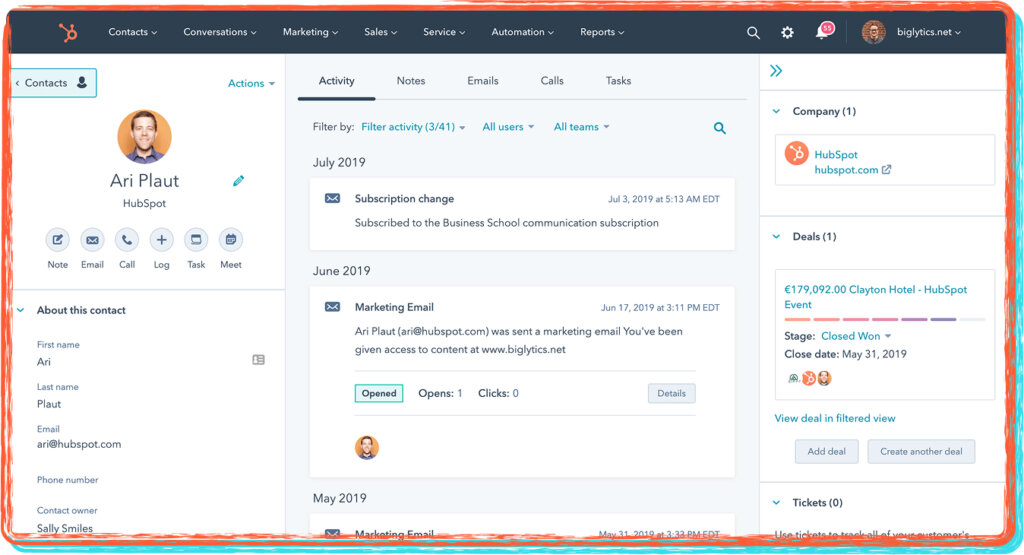Go back to Contacts list
Screen dimensions: 1024x555
point(53,83)
